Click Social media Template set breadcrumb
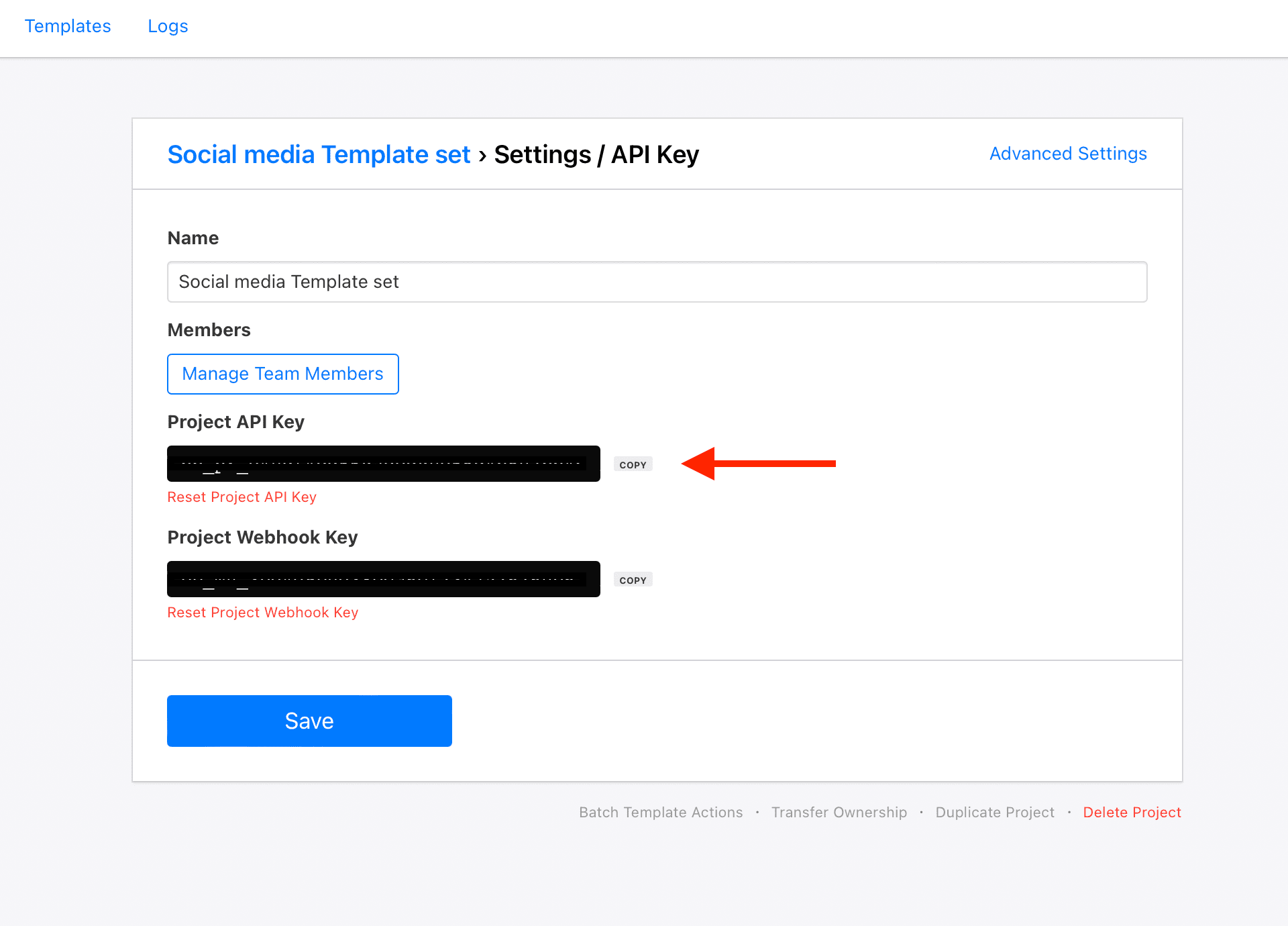Screen dimensions: 1288x926 [x=318, y=153]
